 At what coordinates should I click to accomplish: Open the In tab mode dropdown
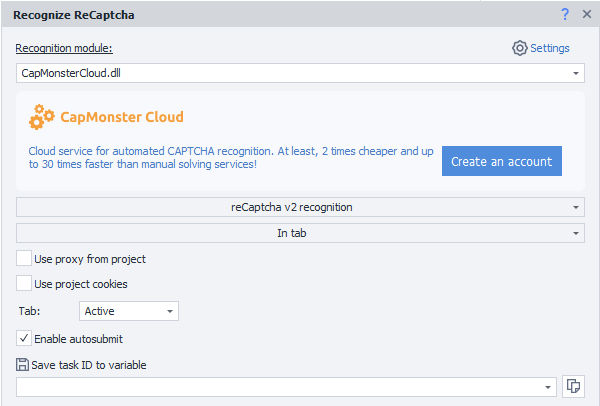point(300,233)
